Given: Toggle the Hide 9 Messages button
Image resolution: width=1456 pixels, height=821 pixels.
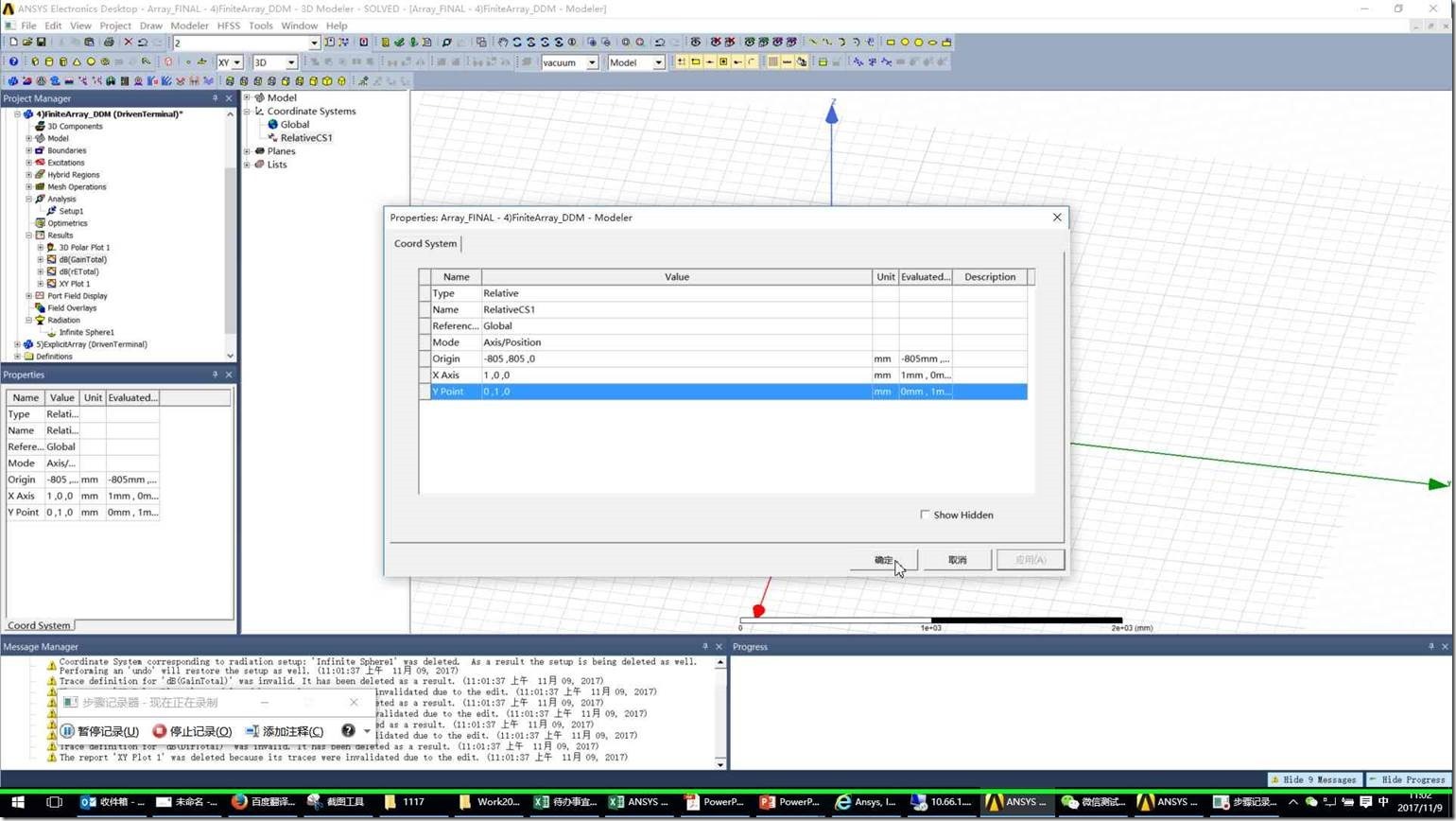Looking at the screenshot, I should (x=1313, y=779).
